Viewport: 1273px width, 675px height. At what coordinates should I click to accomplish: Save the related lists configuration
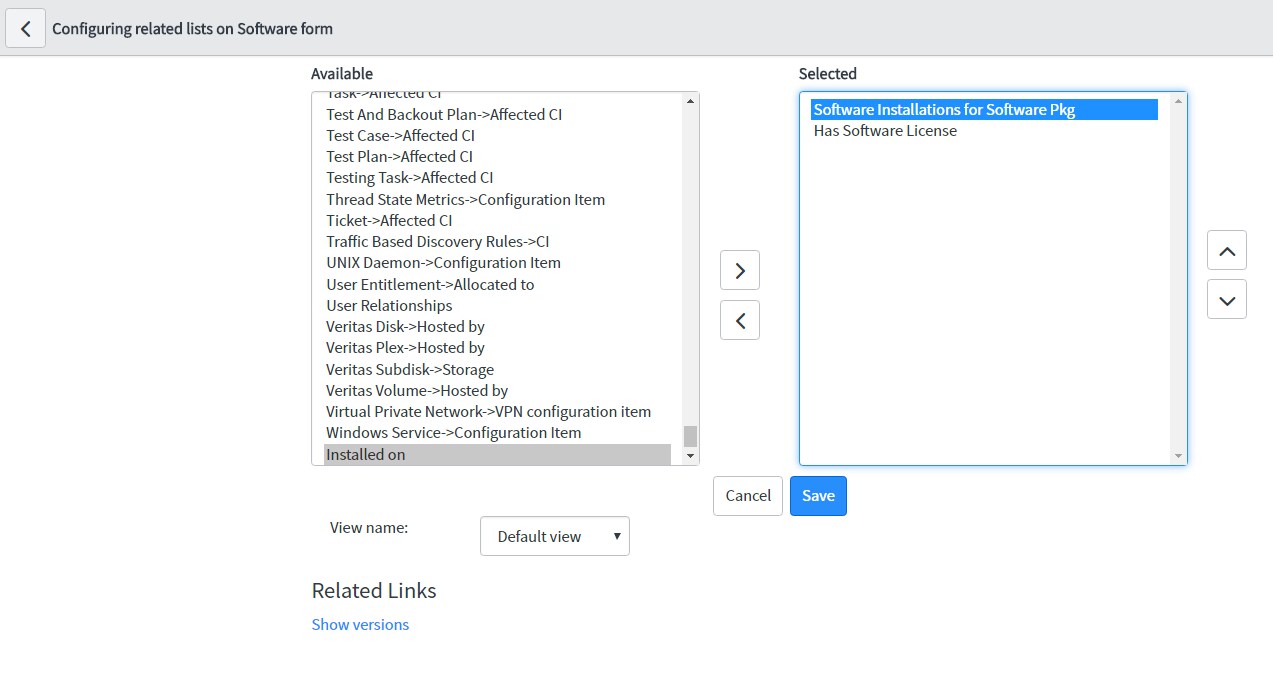pyautogui.click(x=817, y=496)
